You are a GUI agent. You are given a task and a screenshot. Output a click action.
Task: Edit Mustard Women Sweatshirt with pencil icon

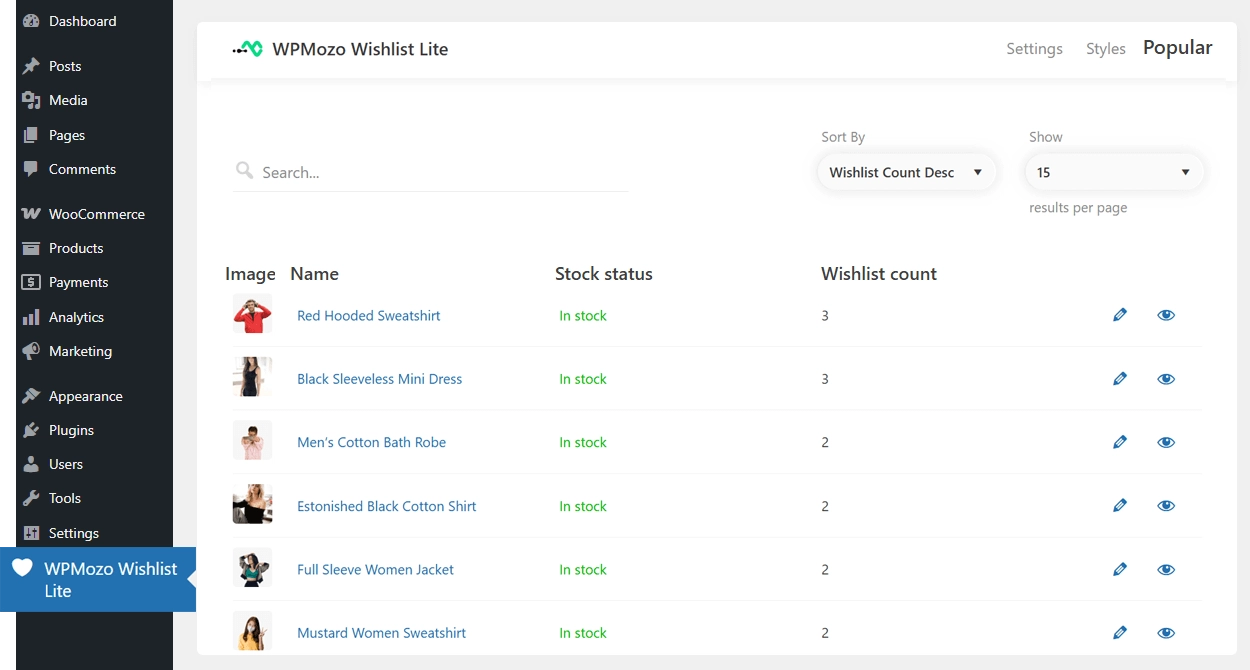[x=1120, y=633]
